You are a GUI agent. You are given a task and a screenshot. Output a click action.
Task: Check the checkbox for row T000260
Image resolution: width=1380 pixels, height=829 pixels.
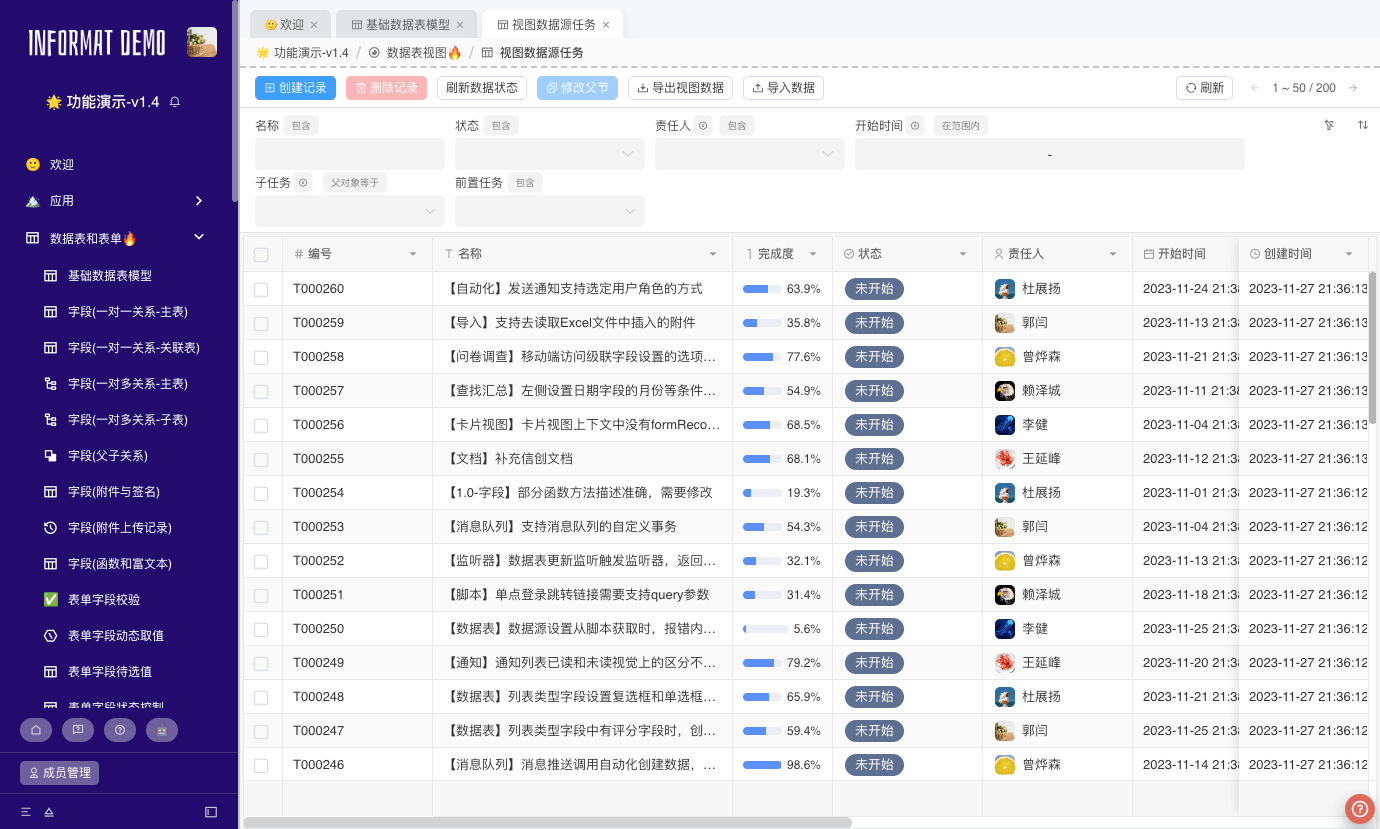[x=262, y=288]
